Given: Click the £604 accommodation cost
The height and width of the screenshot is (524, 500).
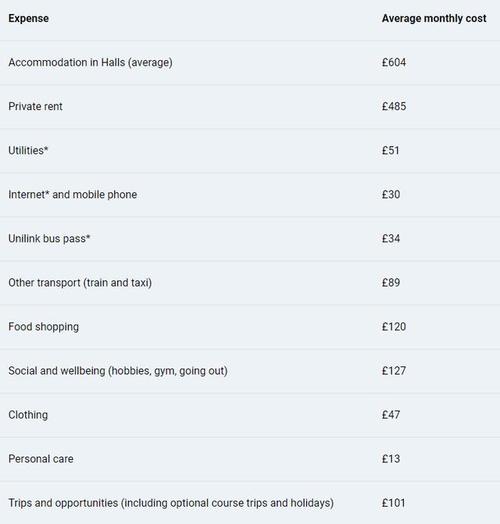Looking at the screenshot, I should click(394, 62).
